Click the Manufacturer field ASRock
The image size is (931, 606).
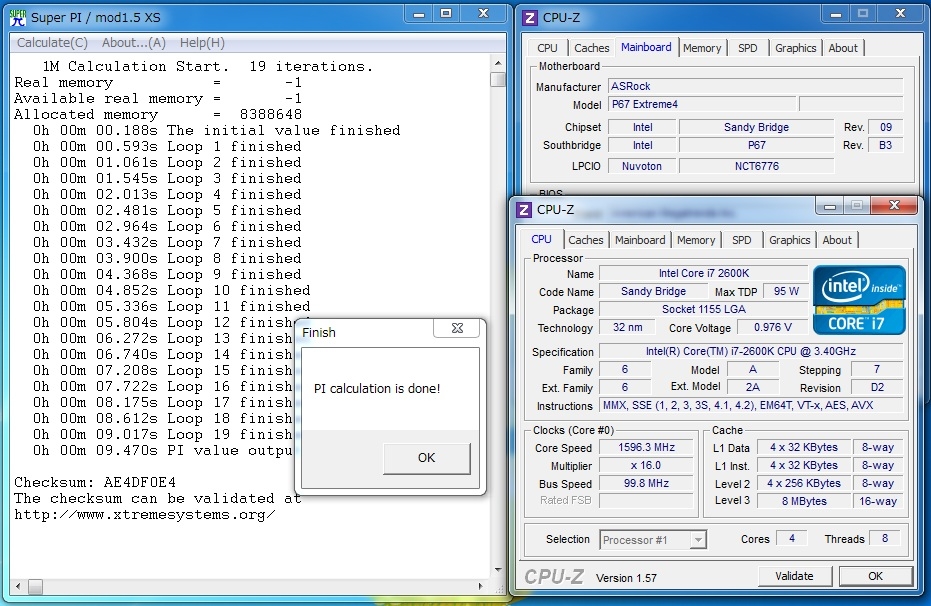755,86
